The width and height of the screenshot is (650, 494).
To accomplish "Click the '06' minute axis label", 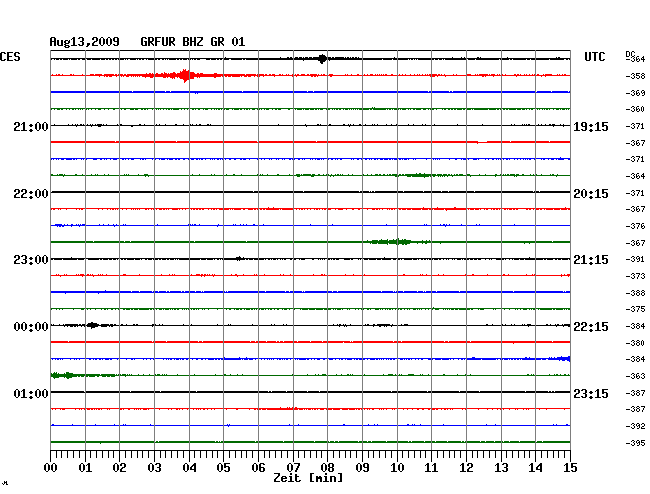I will (258, 468).
